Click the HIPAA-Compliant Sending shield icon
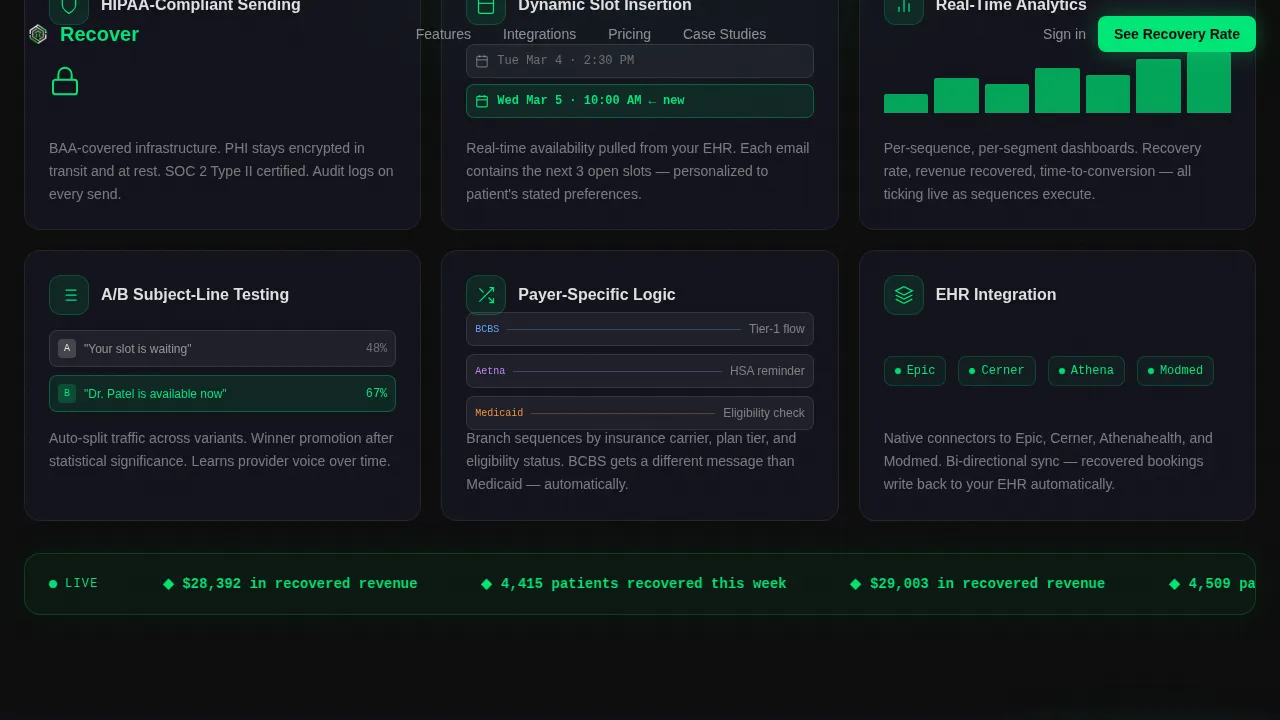The height and width of the screenshot is (720, 1280). click(x=69, y=8)
